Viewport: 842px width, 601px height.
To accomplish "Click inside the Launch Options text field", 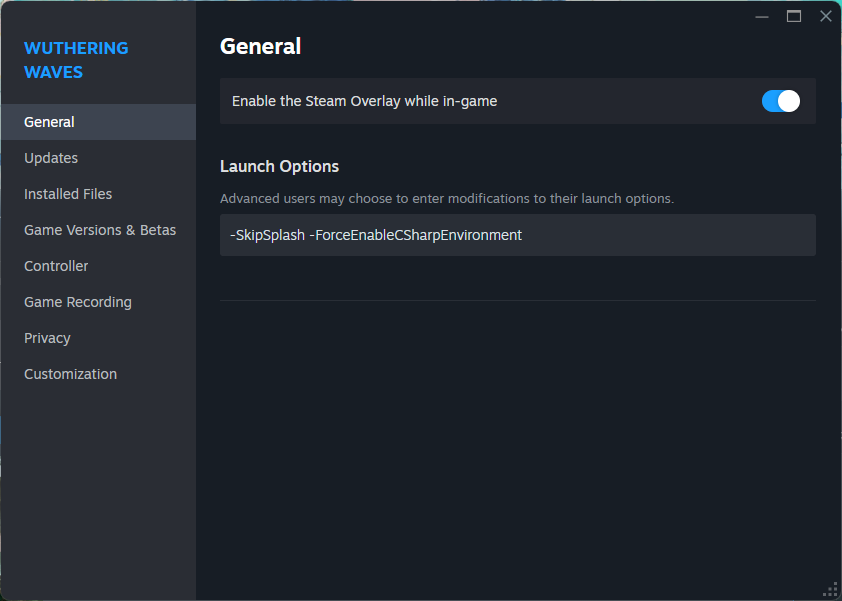I will pos(518,235).
